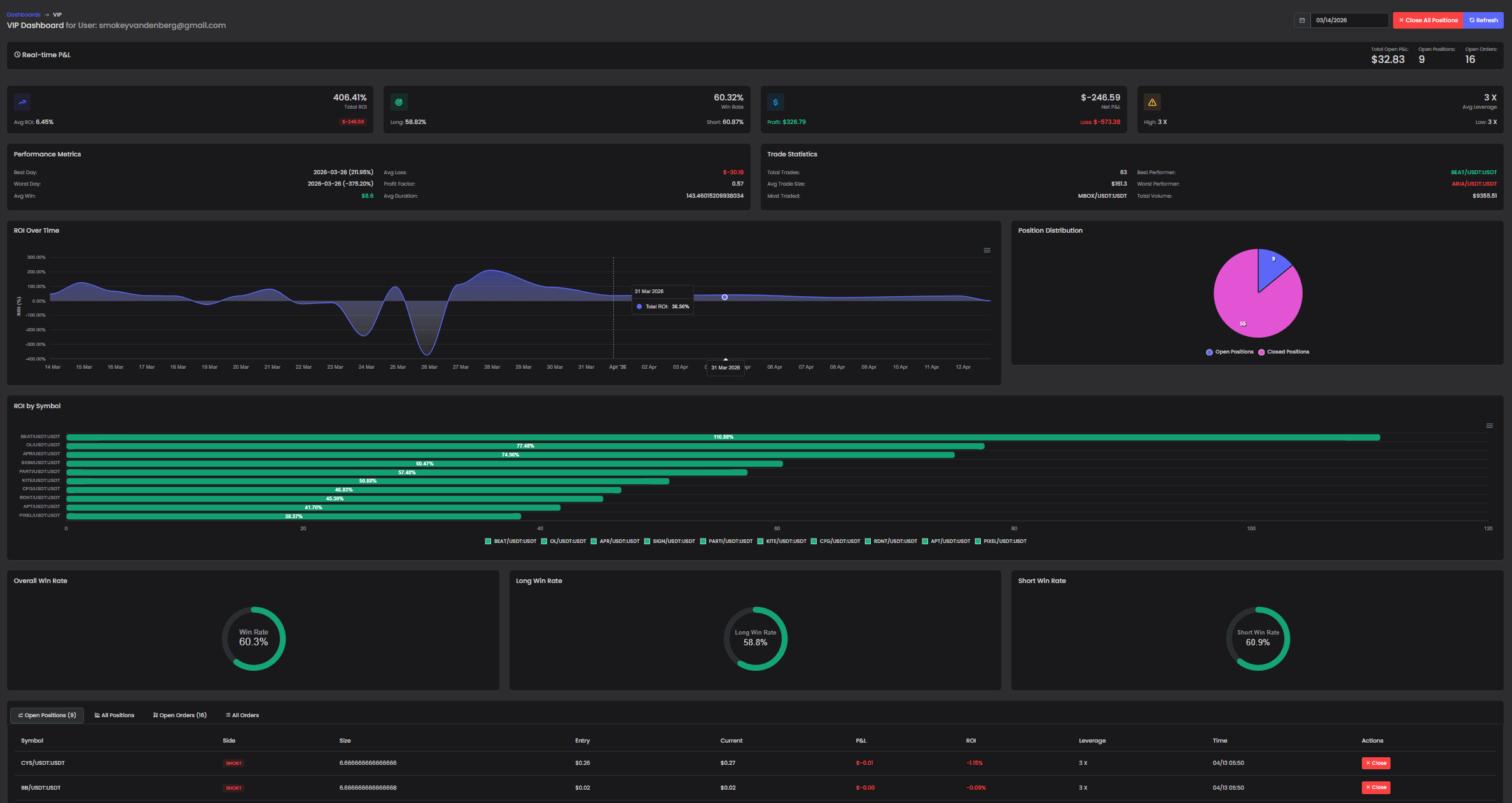
Task: Open the Open Orders (16) tab
Action: click(180, 715)
